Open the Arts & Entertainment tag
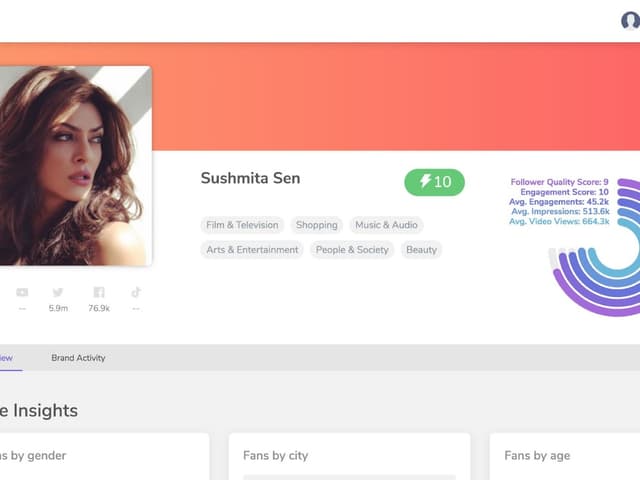 (x=252, y=250)
